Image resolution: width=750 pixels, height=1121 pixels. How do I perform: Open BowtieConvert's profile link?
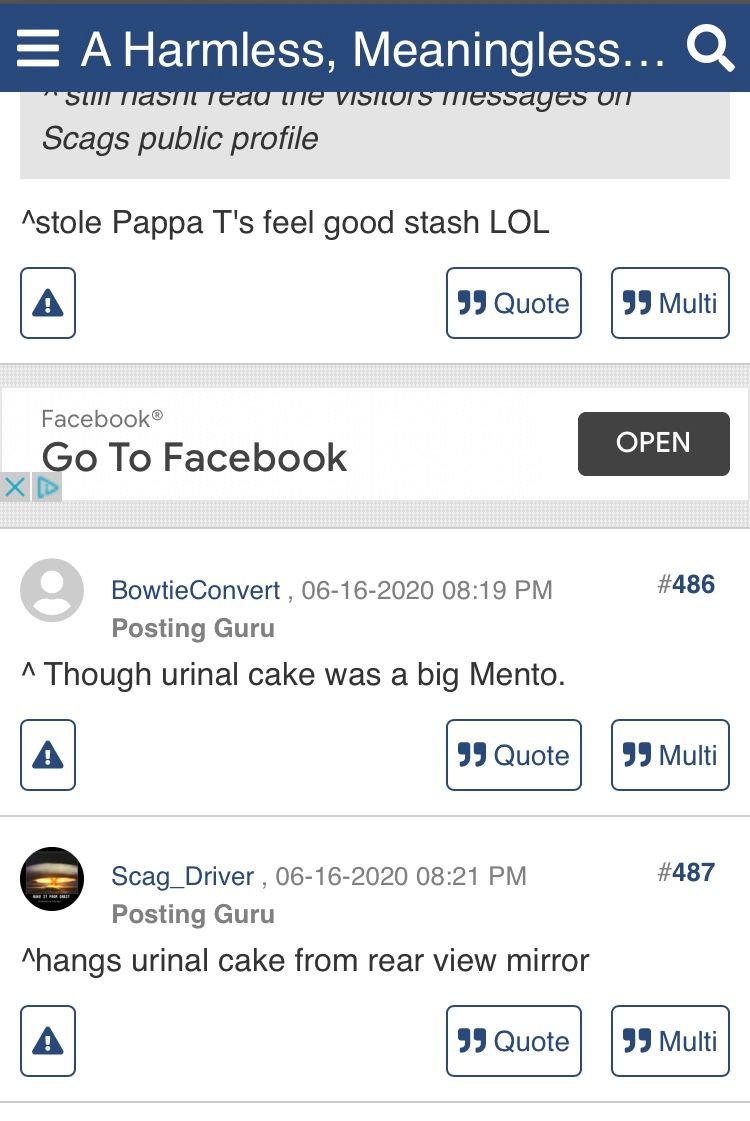click(195, 591)
